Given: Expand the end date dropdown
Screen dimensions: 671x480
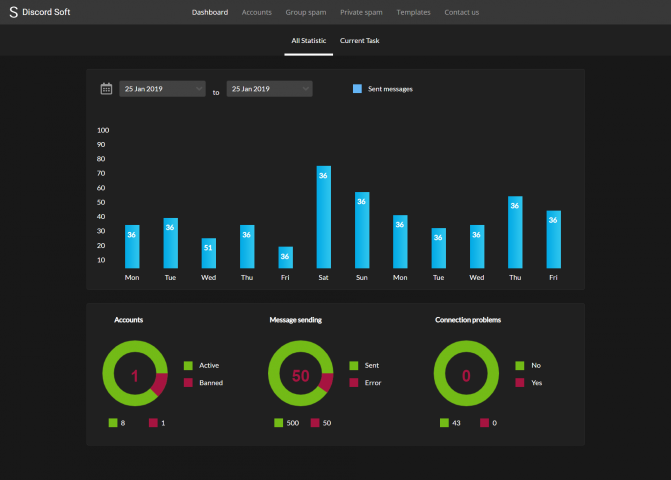Looking at the screenshot, I should [x=269, y=89].
